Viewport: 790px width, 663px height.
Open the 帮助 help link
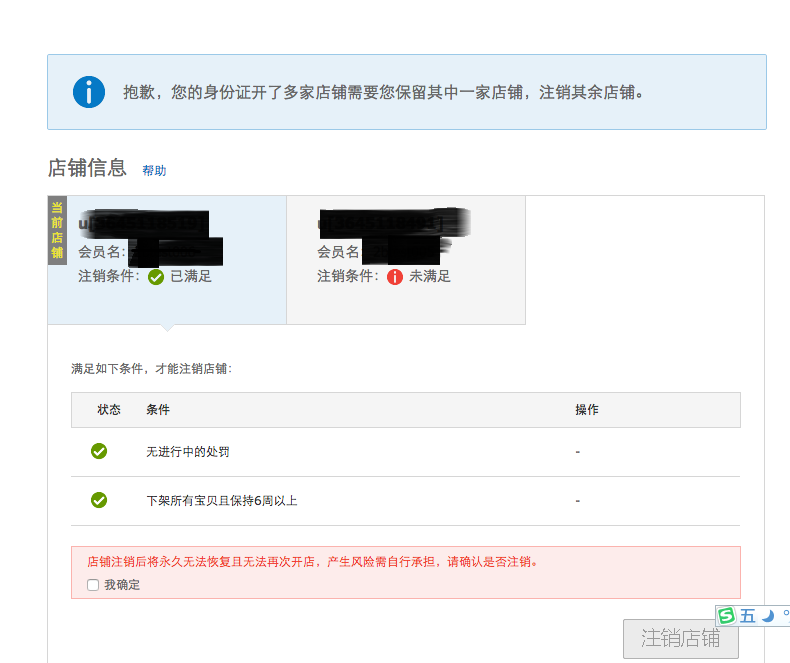click(154, 170)
